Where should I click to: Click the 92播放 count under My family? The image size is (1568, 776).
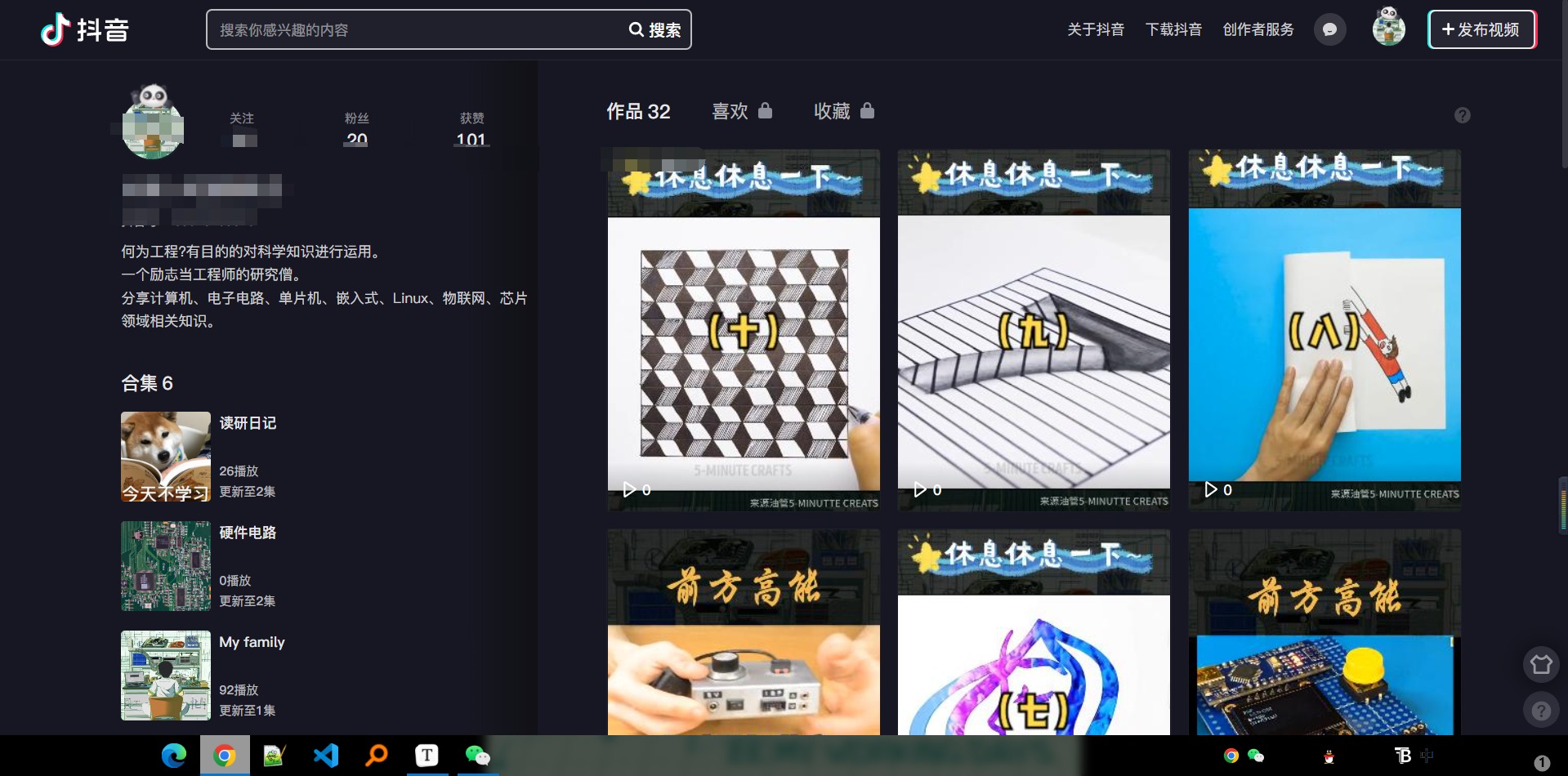click(239, 690)
